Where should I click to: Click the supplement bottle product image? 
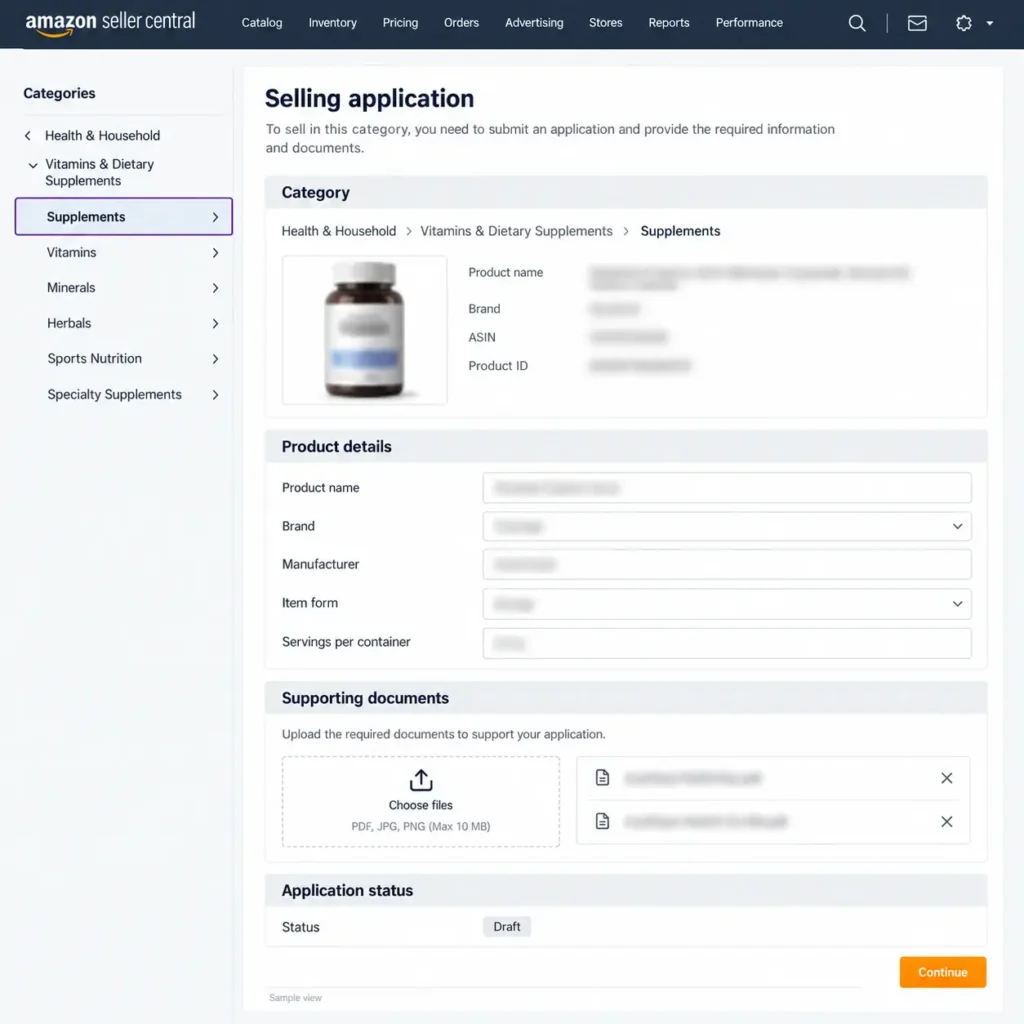click(364, 330)
